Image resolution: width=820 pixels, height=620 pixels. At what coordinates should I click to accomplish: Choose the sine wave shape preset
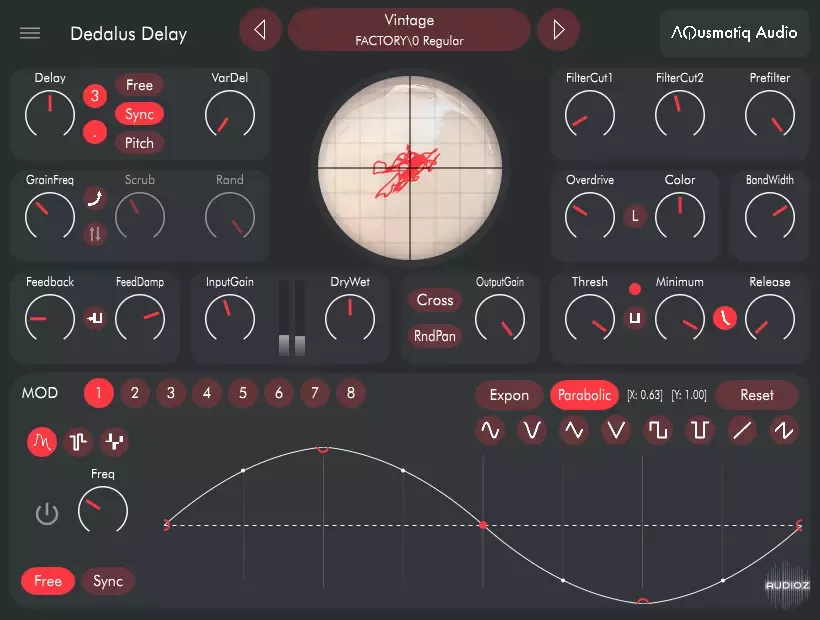click(490, 430)
